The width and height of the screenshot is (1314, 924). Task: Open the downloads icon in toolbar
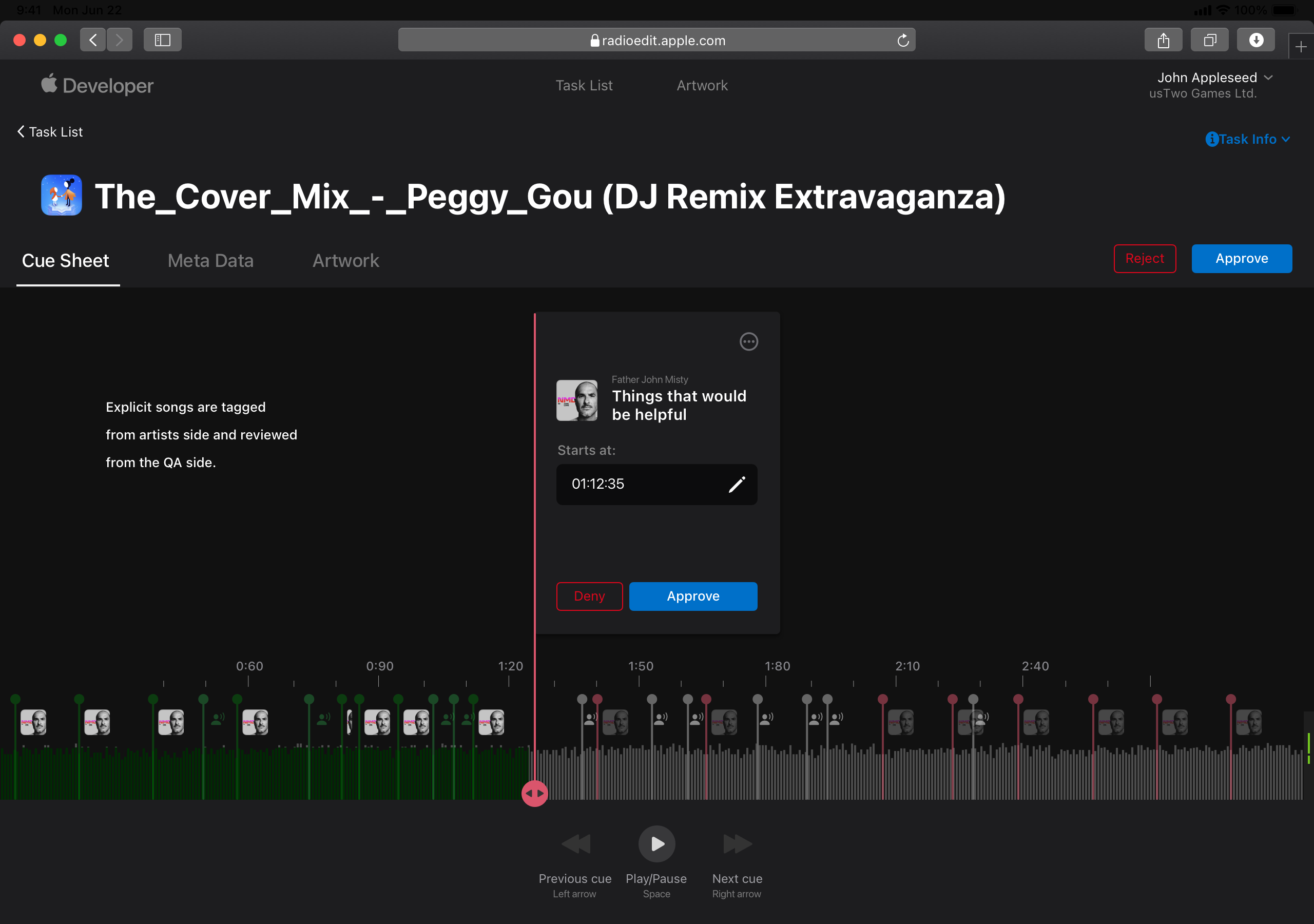click(1255, 40)
